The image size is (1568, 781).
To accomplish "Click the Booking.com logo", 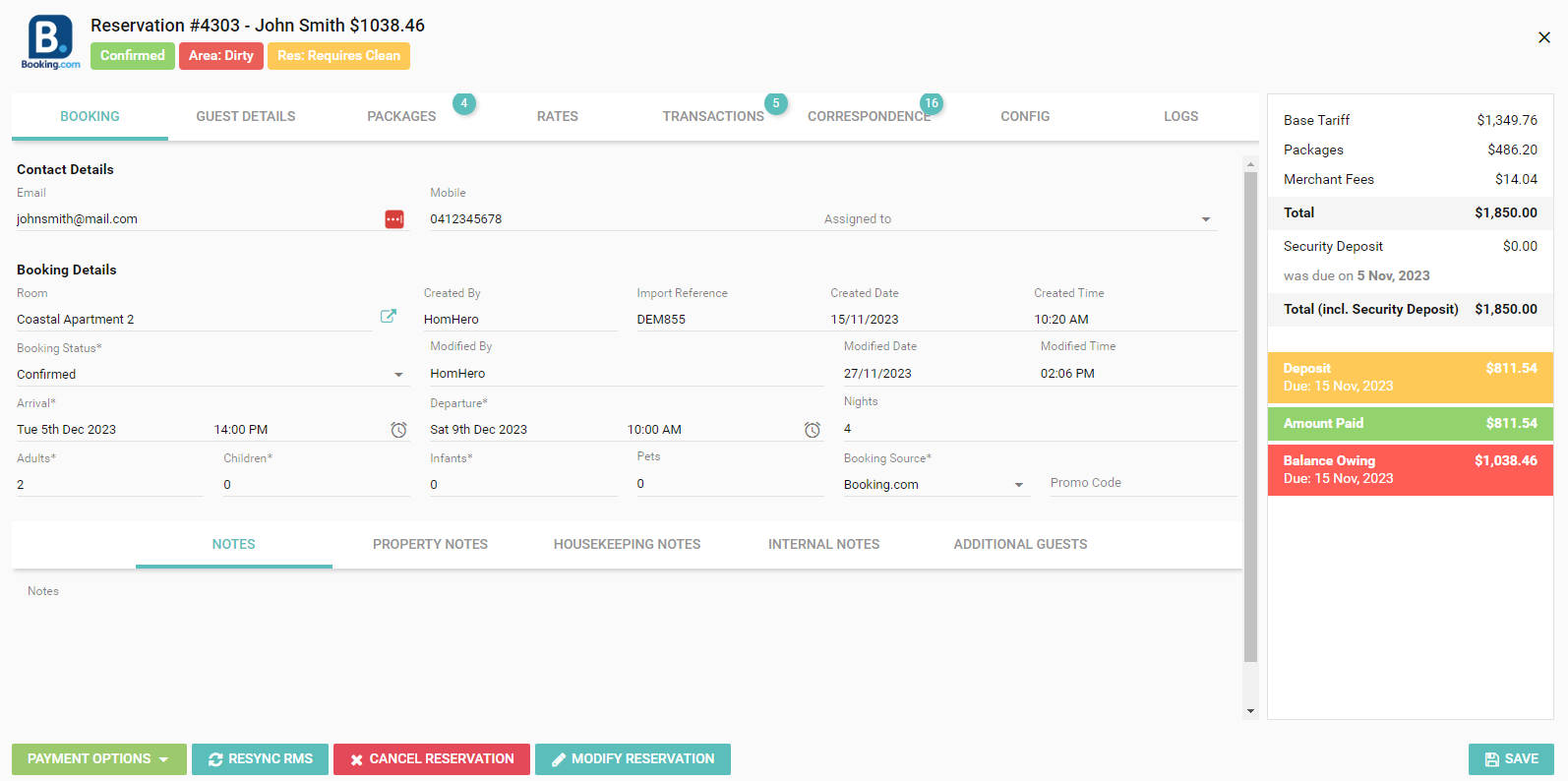I will (x=50, y=42).
